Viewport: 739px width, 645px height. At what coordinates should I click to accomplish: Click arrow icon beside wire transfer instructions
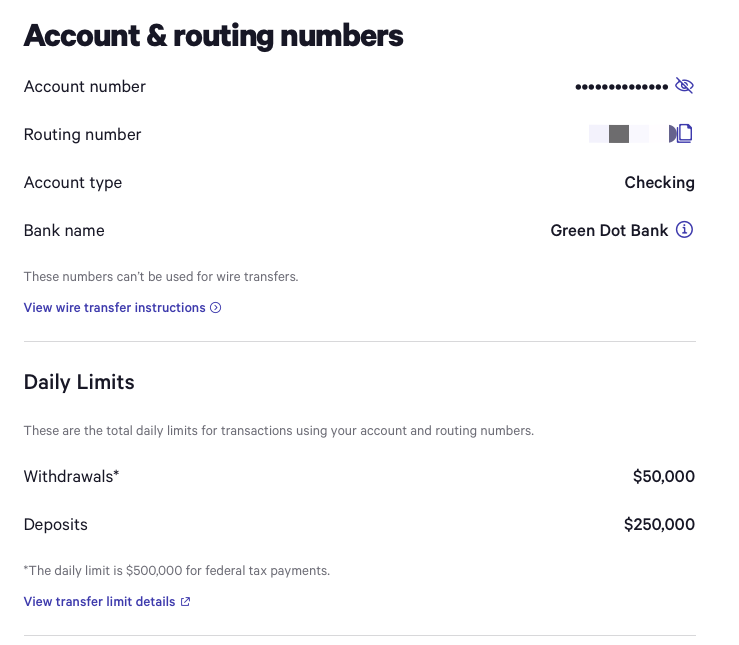tap(216, 308)
